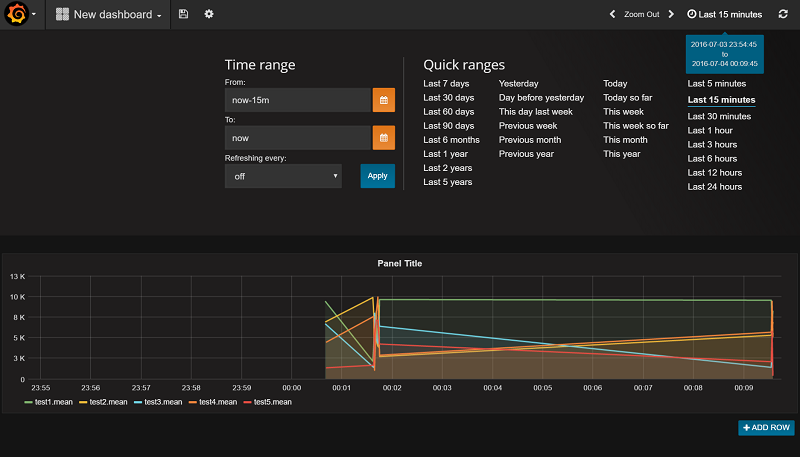Click the From input field

pos(297,100)
